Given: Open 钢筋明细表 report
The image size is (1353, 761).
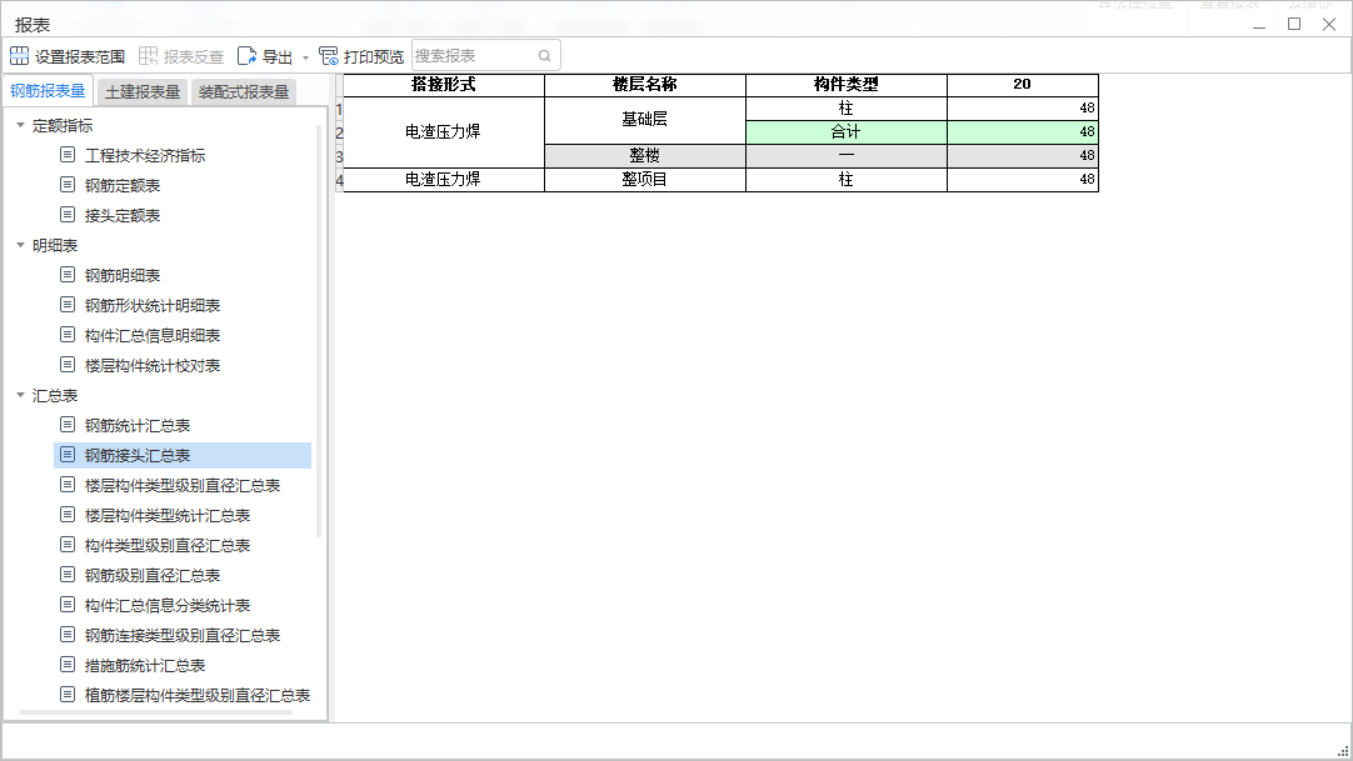Looking at the screenshot, I should pyautogui.click(x=123, y=276).
